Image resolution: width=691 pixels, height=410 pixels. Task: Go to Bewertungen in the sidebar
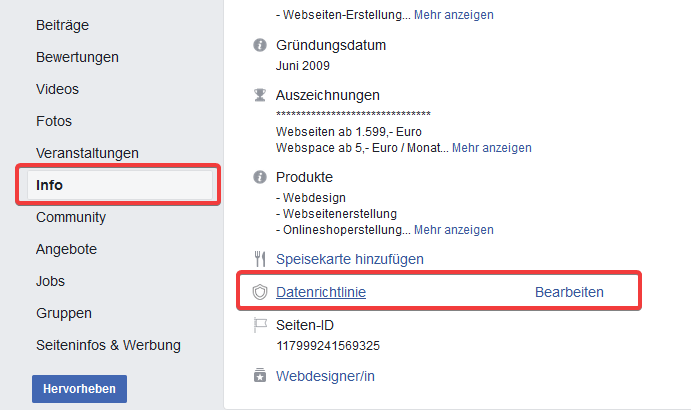tap(77, 57)
